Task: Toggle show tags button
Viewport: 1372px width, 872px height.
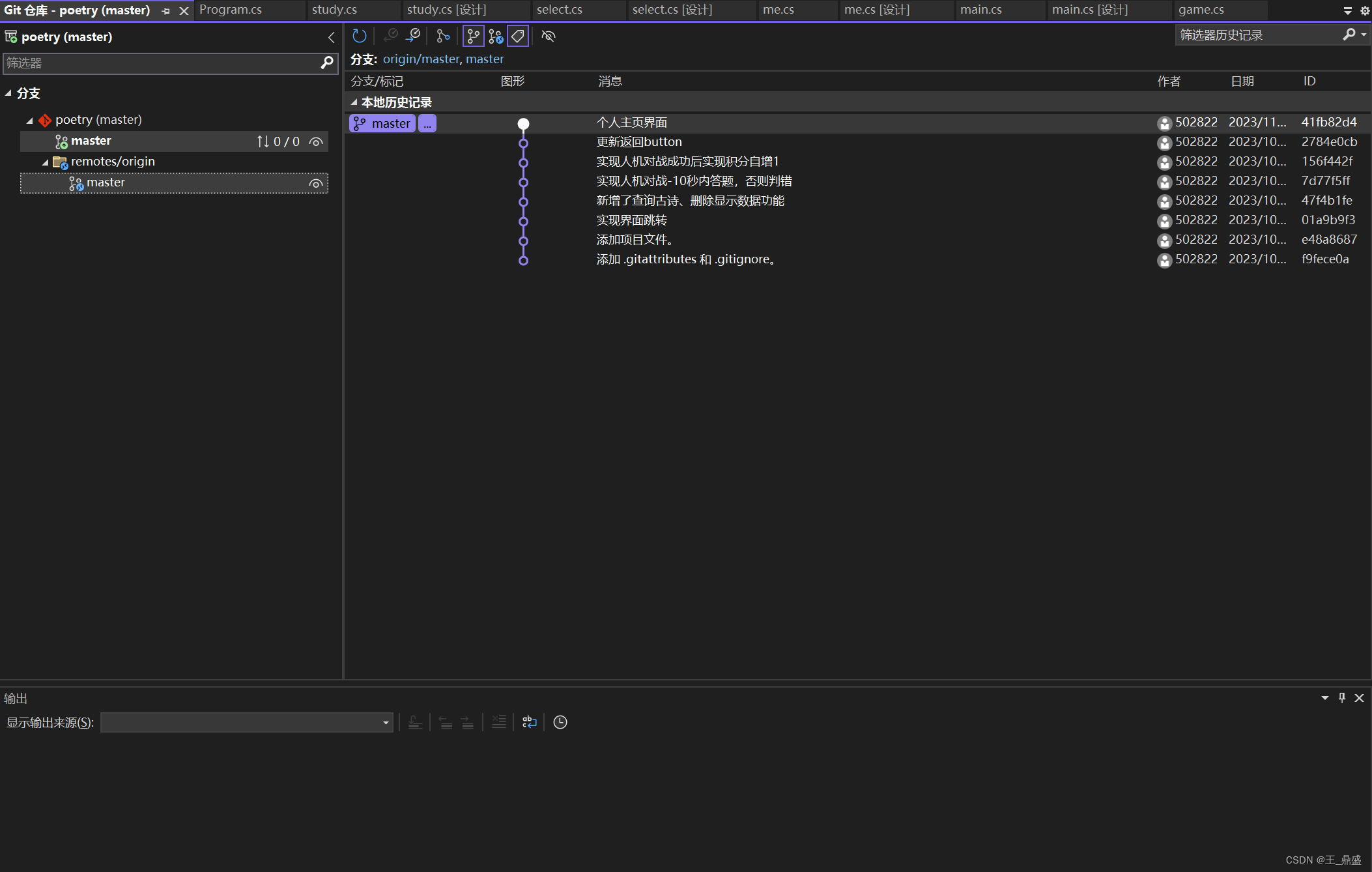Action: coord(518,36)
